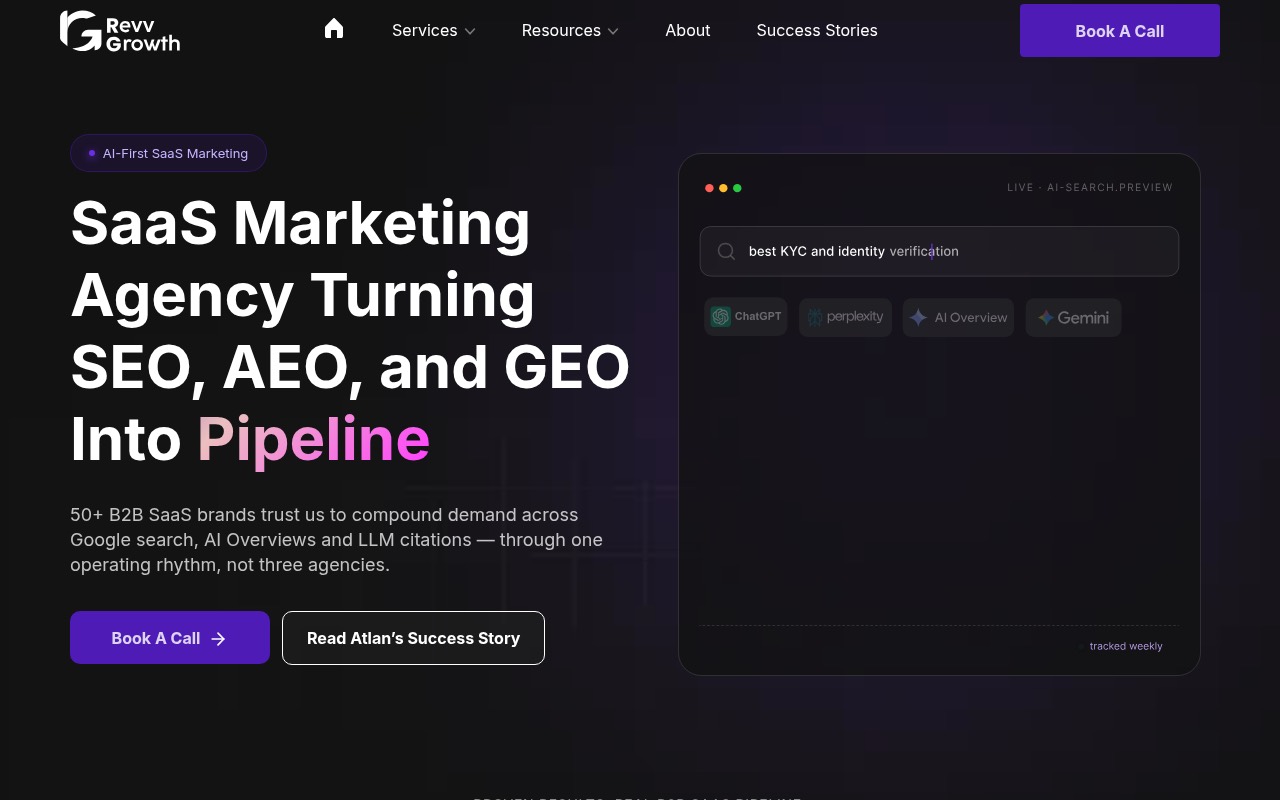Select the ChatGPT chip

tap(746, 317)
